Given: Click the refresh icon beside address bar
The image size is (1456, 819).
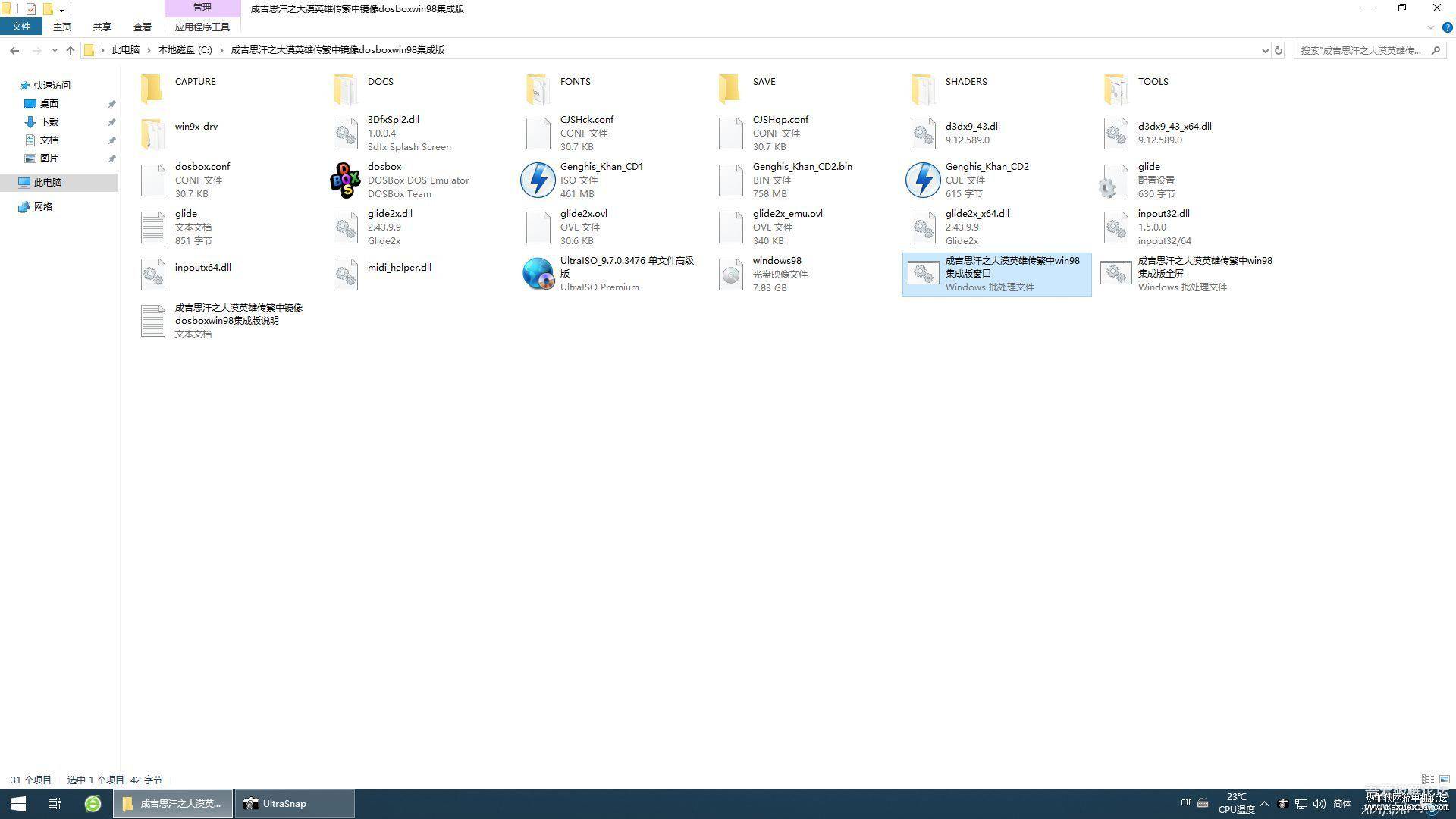Looking at the screenshot, I should pyautogui.click(x=1279, y=50).
